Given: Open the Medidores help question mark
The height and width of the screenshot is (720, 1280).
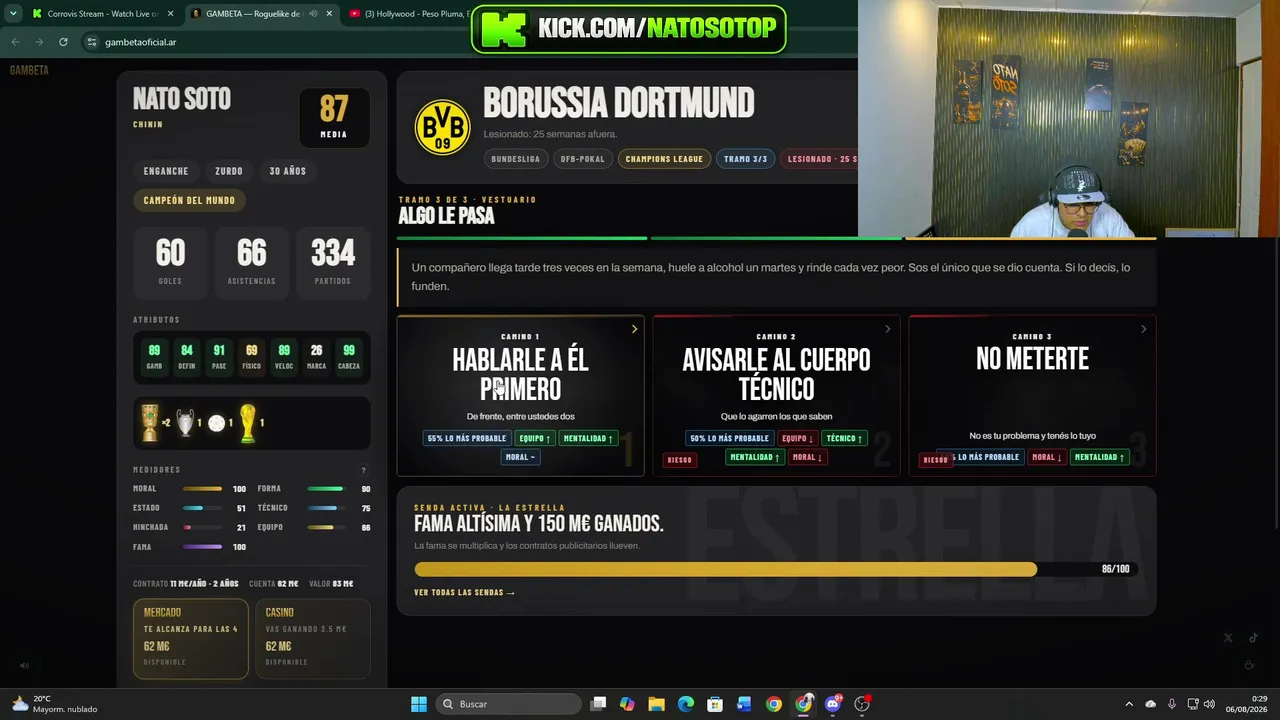Looking at the screenshot, I should pyautogui.click(x=363, y=470).
